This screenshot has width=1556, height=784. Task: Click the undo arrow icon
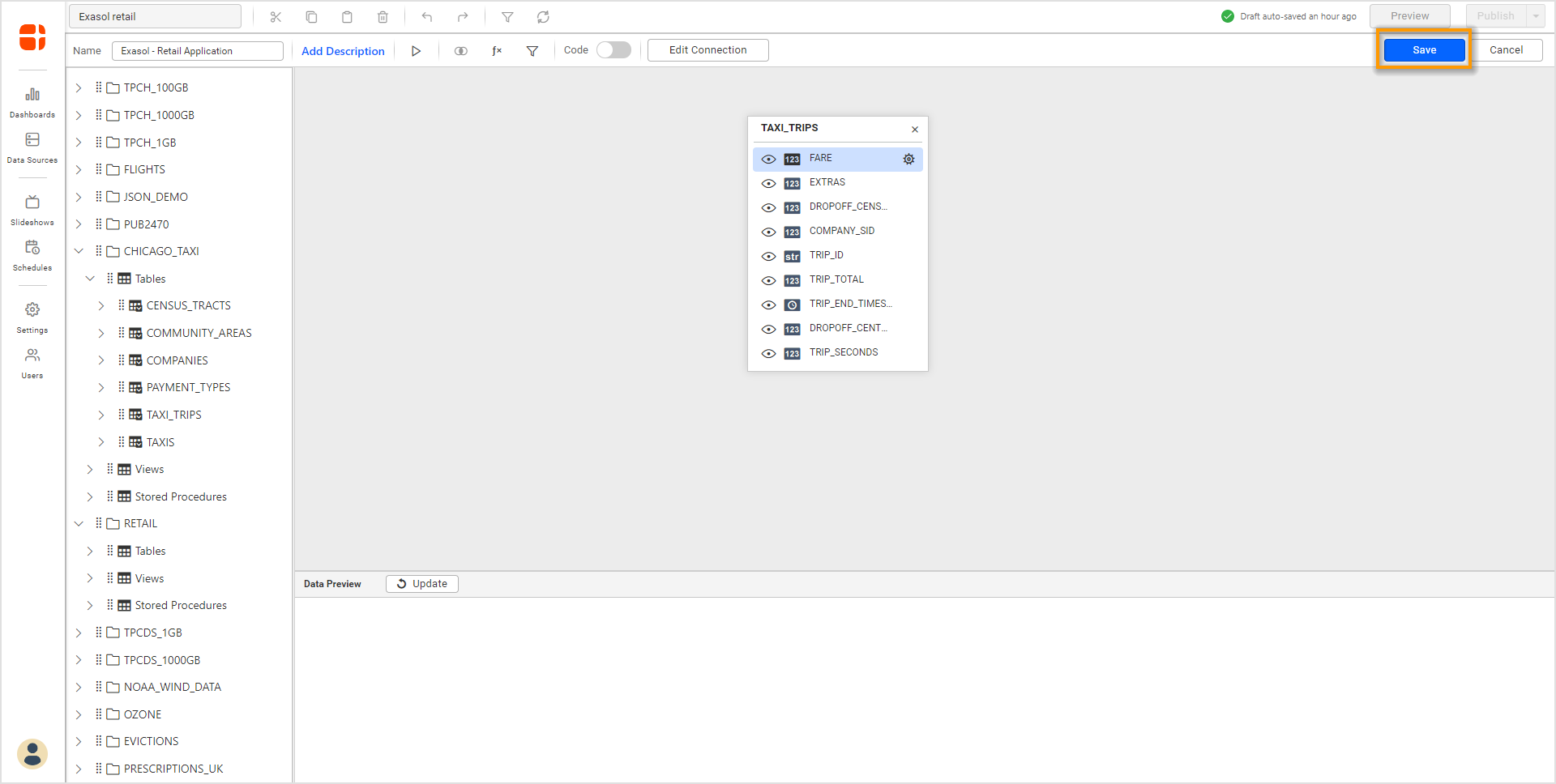(x=427, y=17)
